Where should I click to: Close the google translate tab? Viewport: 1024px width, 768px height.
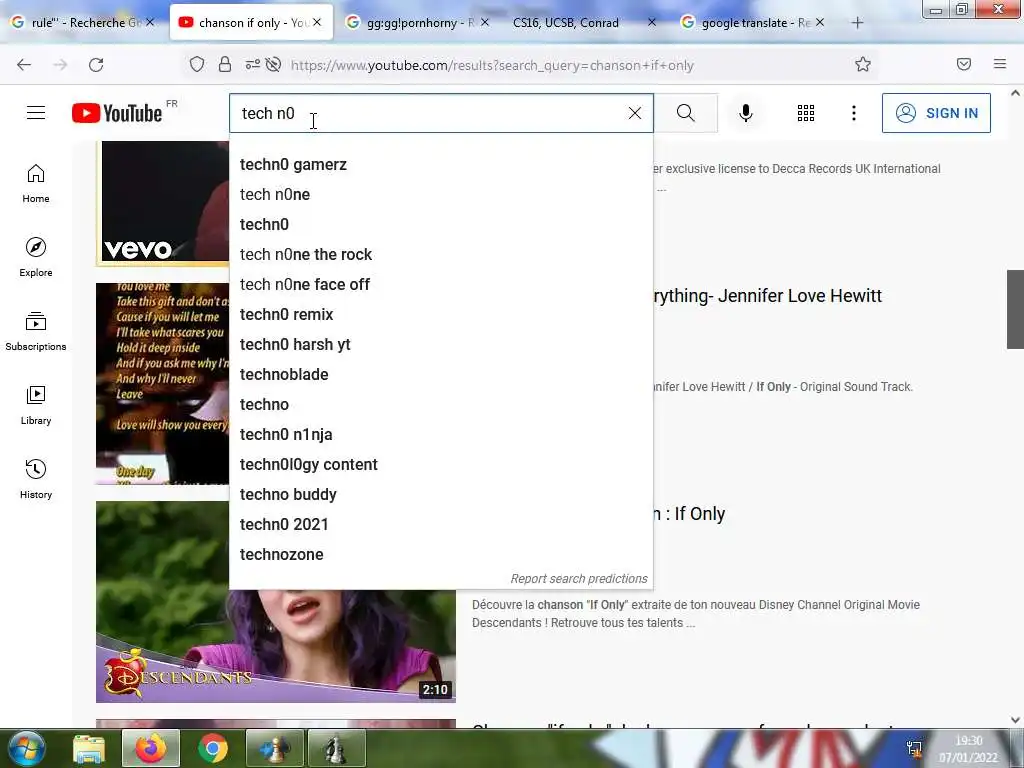coord(820,22)
